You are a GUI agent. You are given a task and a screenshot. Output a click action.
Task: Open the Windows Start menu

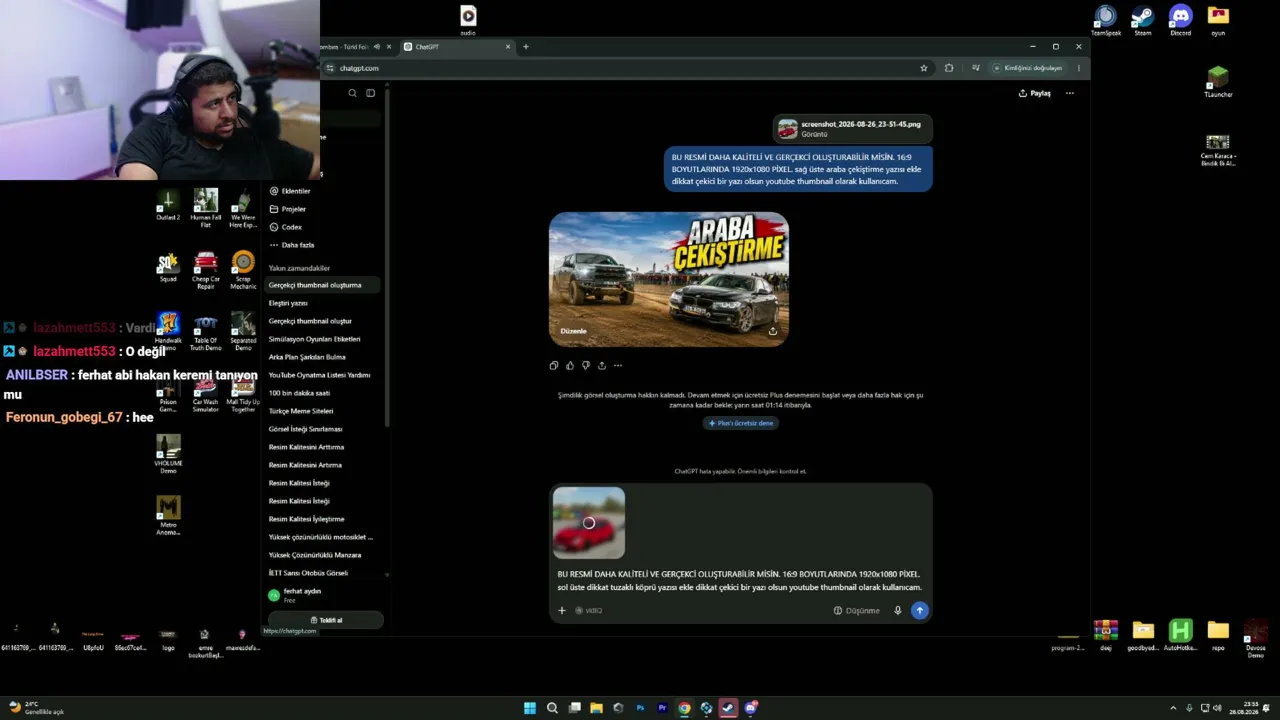point(530,708)
